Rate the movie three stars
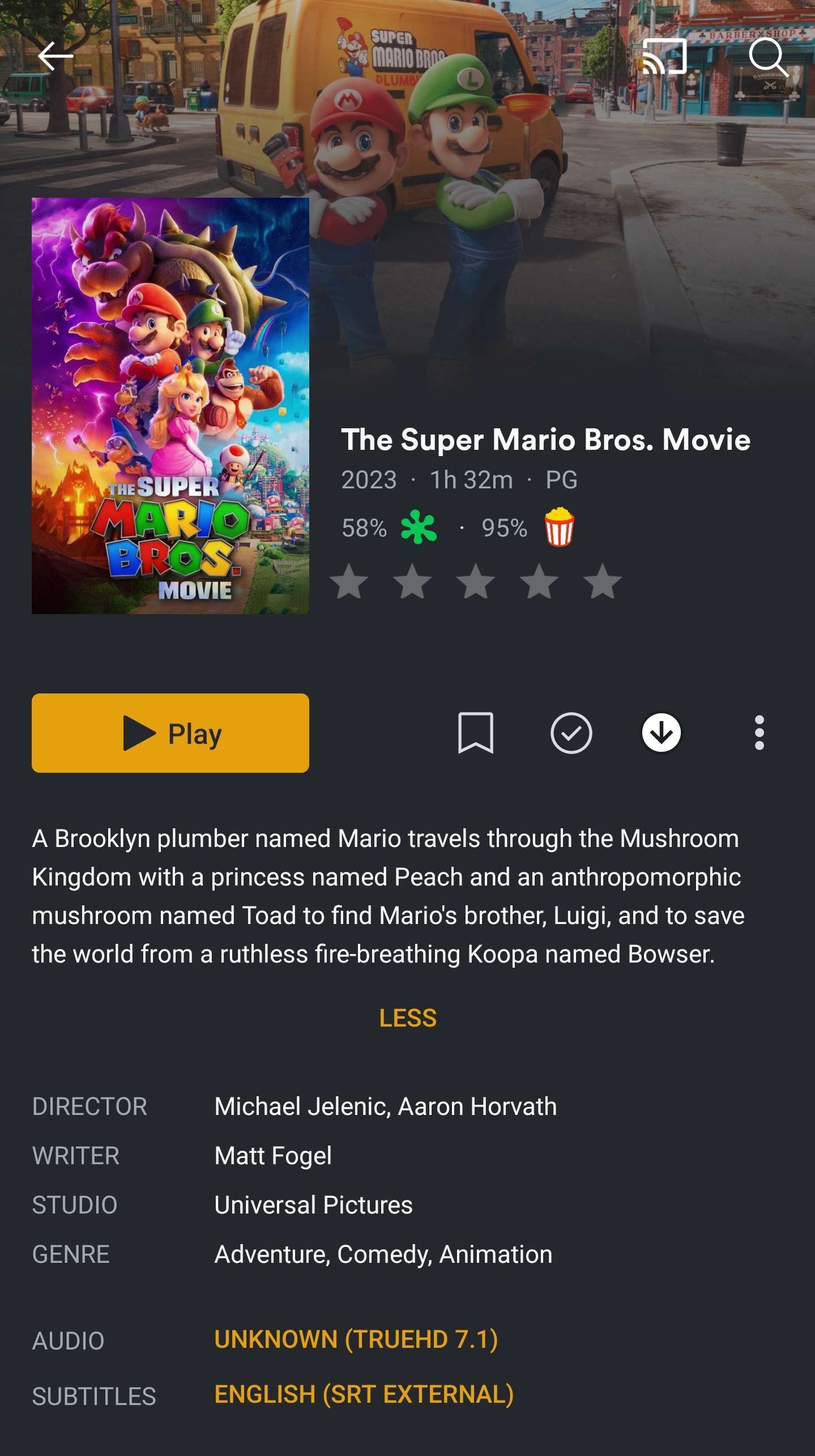This screenshot has width=815, height=1456. point(476,581)
